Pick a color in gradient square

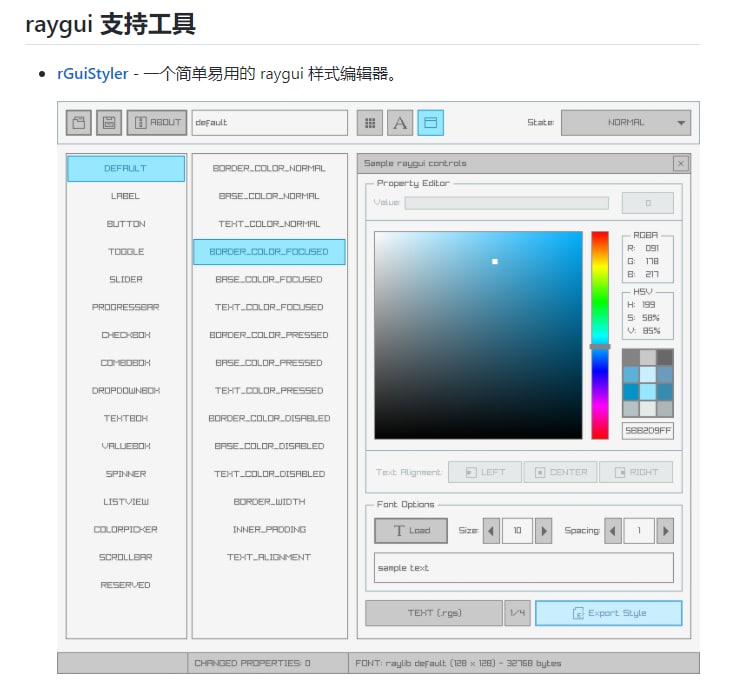tap(478, 335)
